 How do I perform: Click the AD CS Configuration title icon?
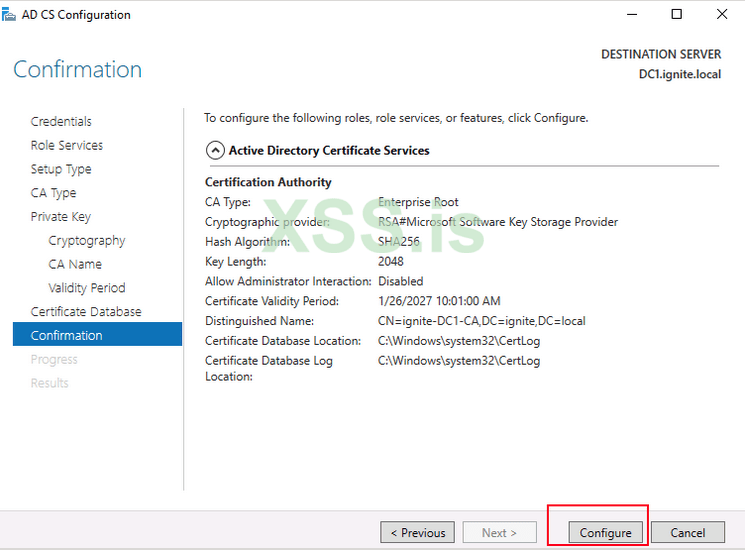9,15
